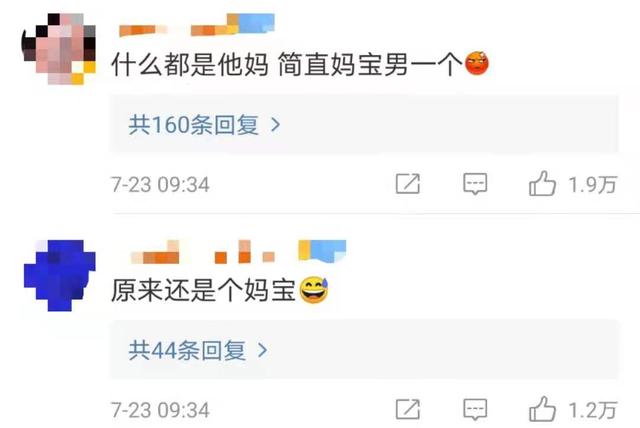Open the second commenter's blurred username
Screen dimensions: 640x428
[x=238, y=251]
